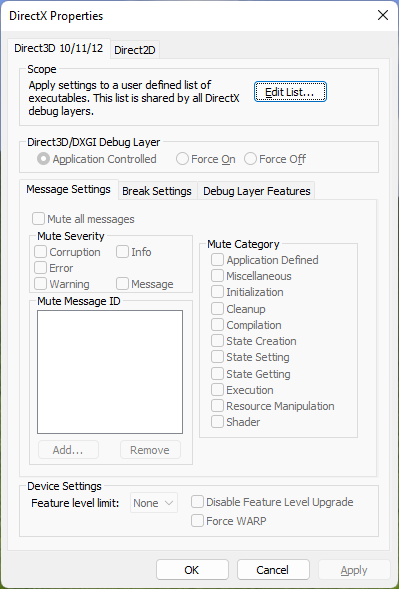Toggle the Initialization category checkbox
The image size is (399, 589).
(x=247, y=292)
